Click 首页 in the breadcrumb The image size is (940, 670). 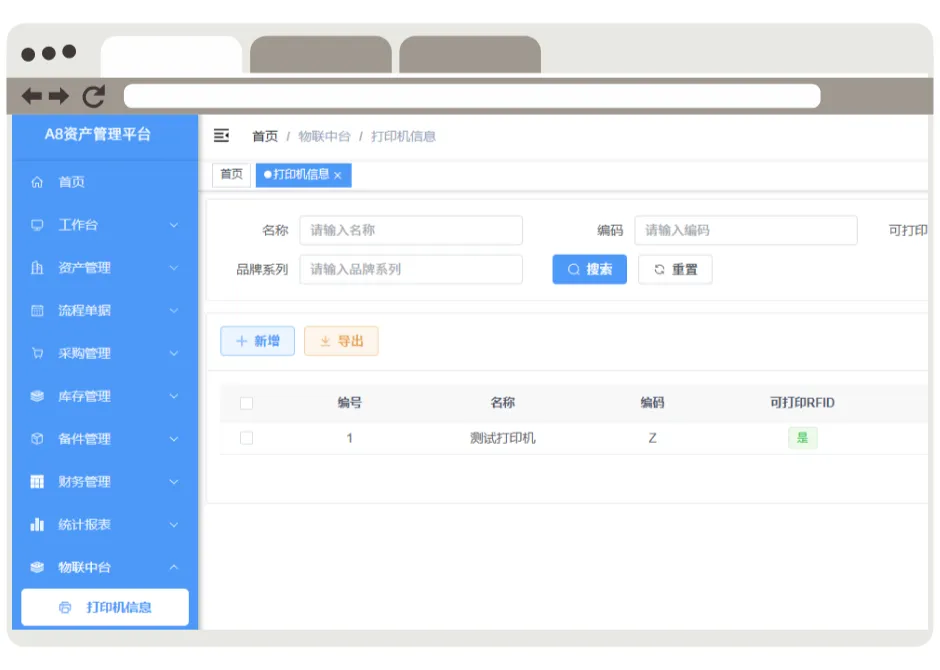tap(265, 137)
